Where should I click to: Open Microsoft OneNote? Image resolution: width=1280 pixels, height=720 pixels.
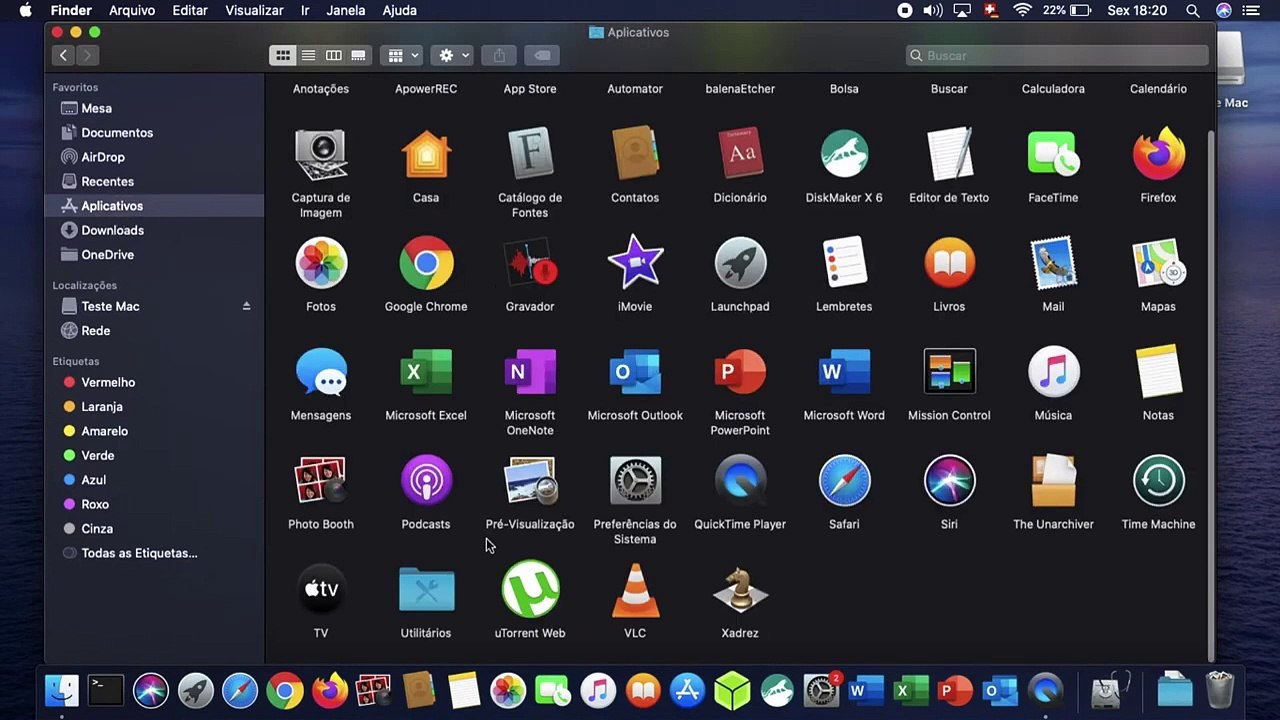530,373
